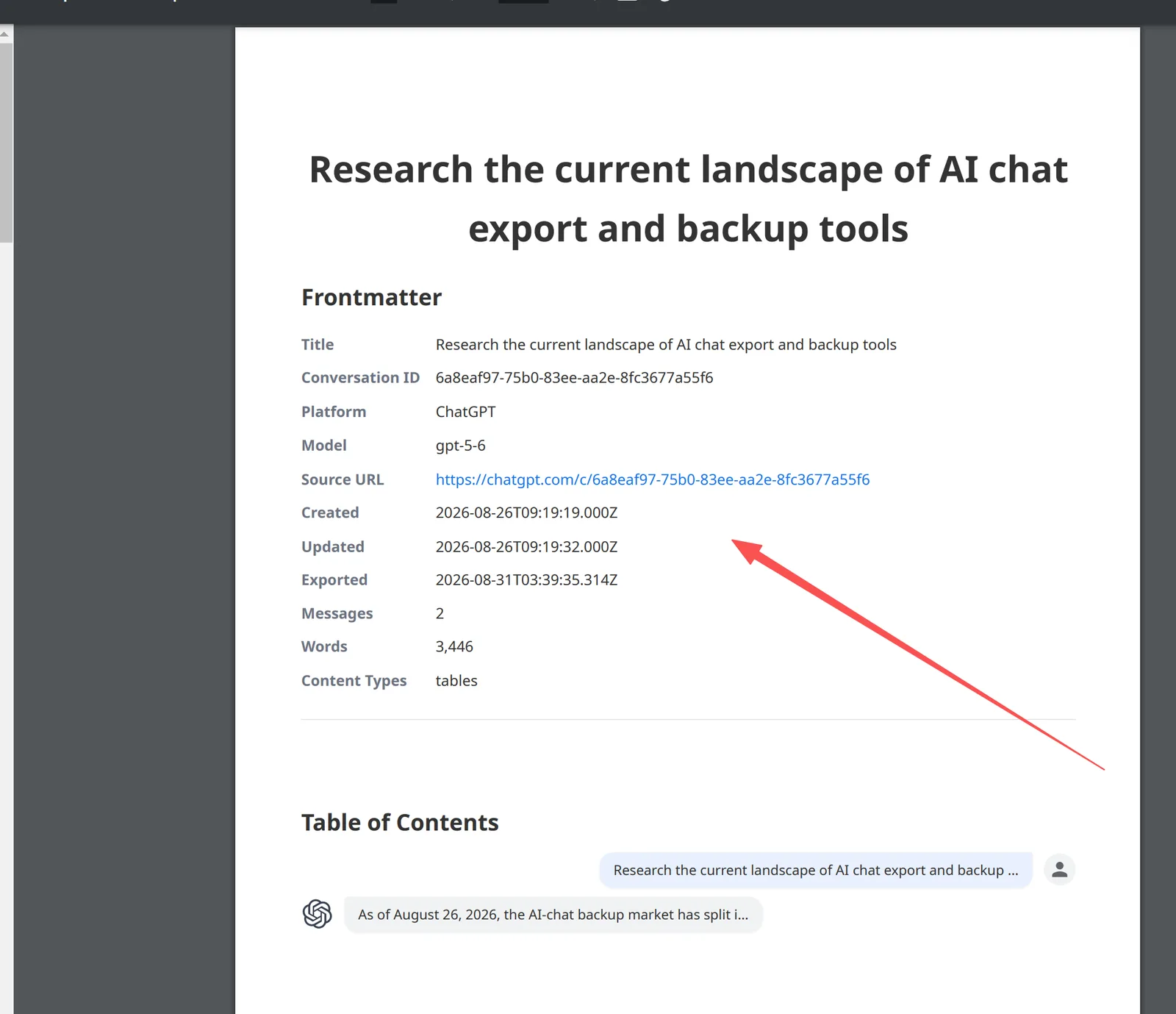Screen dimensions: 1176x1014
Task: Open the chatgpt.com Source URL link
Action: 652,479
